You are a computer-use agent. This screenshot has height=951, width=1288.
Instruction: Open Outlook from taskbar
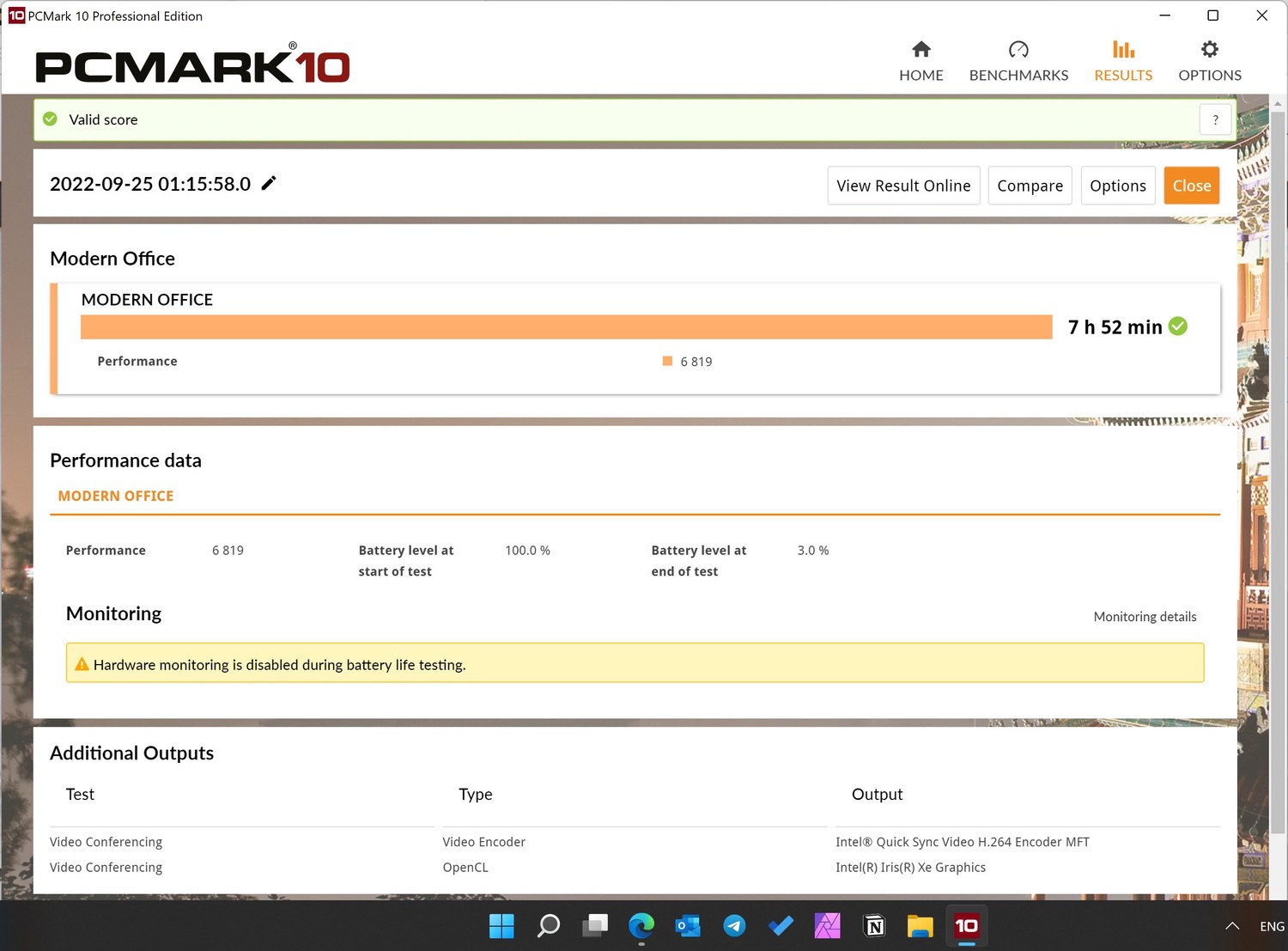coord(687,926)
